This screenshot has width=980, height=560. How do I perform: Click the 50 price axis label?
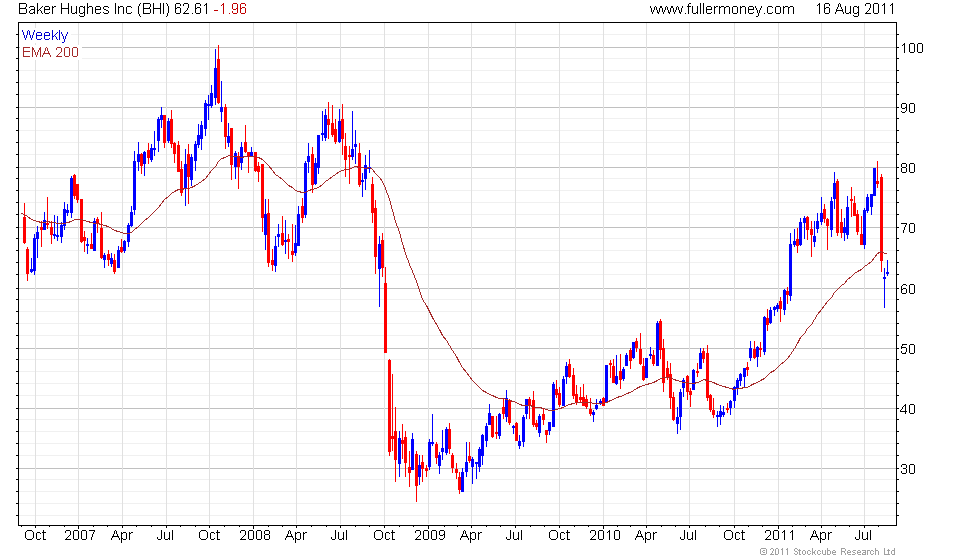point(908,349)
